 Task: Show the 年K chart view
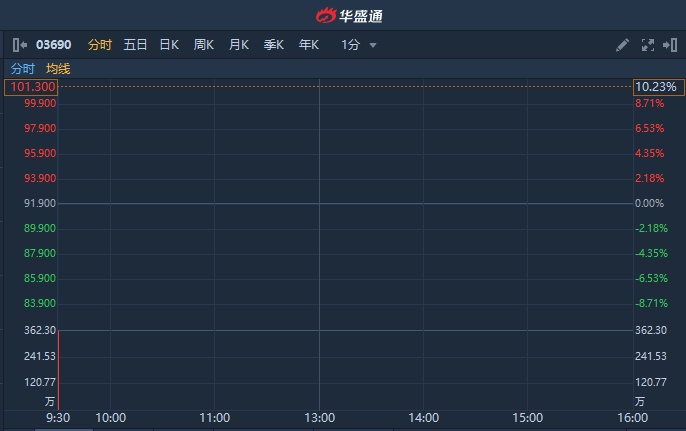pos(309,45)
